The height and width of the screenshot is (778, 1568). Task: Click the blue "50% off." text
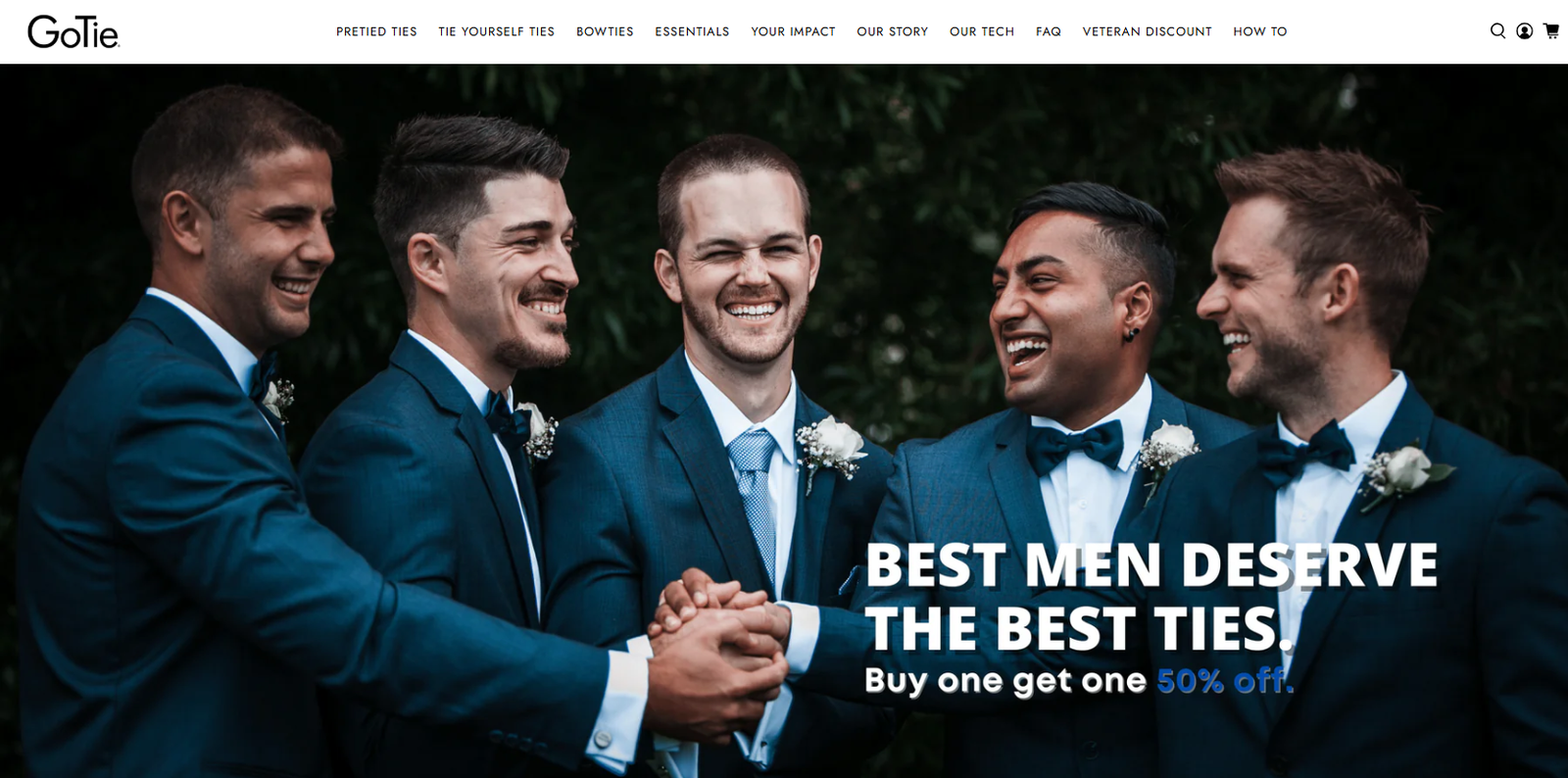[x=1225, y=680]
